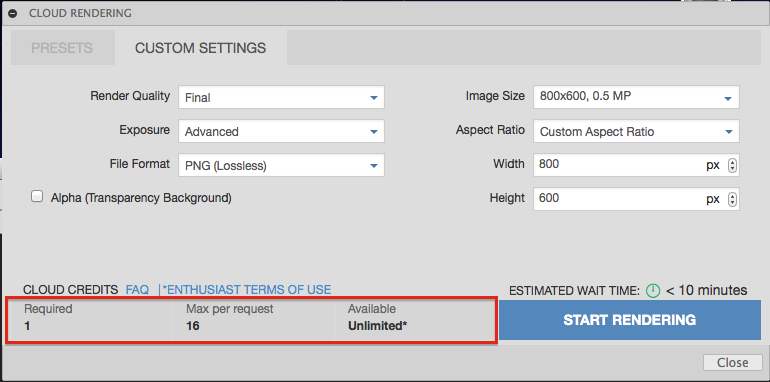Click the Required credits value 1
This screenshot has height=382, width=770.
tap(27, 326)
